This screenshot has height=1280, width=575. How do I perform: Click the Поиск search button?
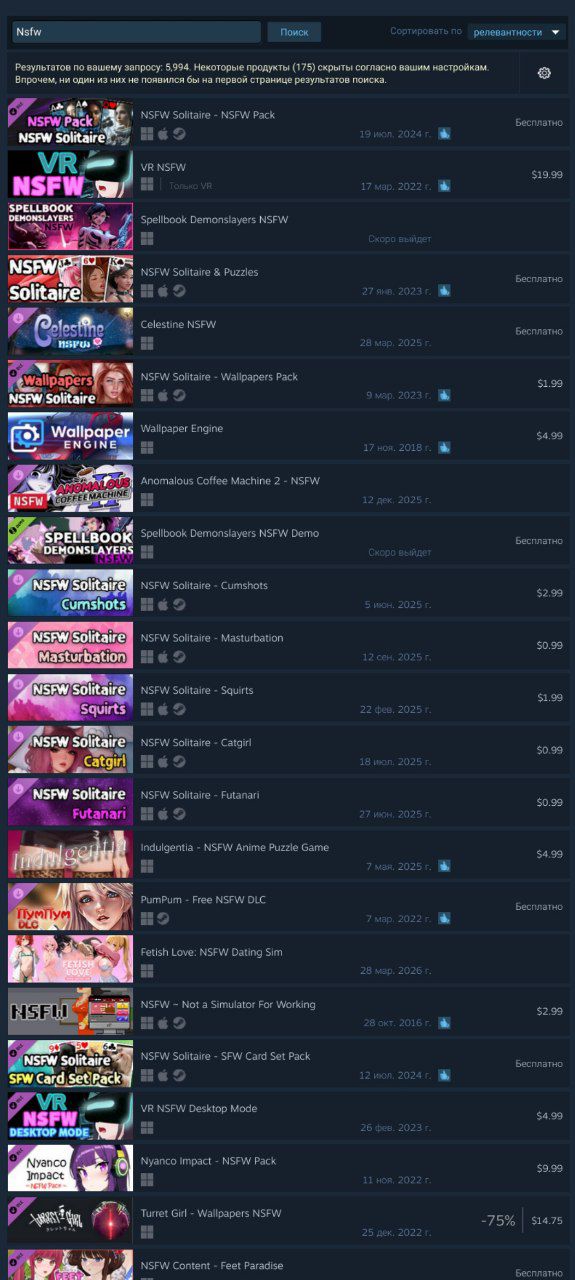[294, 32]
